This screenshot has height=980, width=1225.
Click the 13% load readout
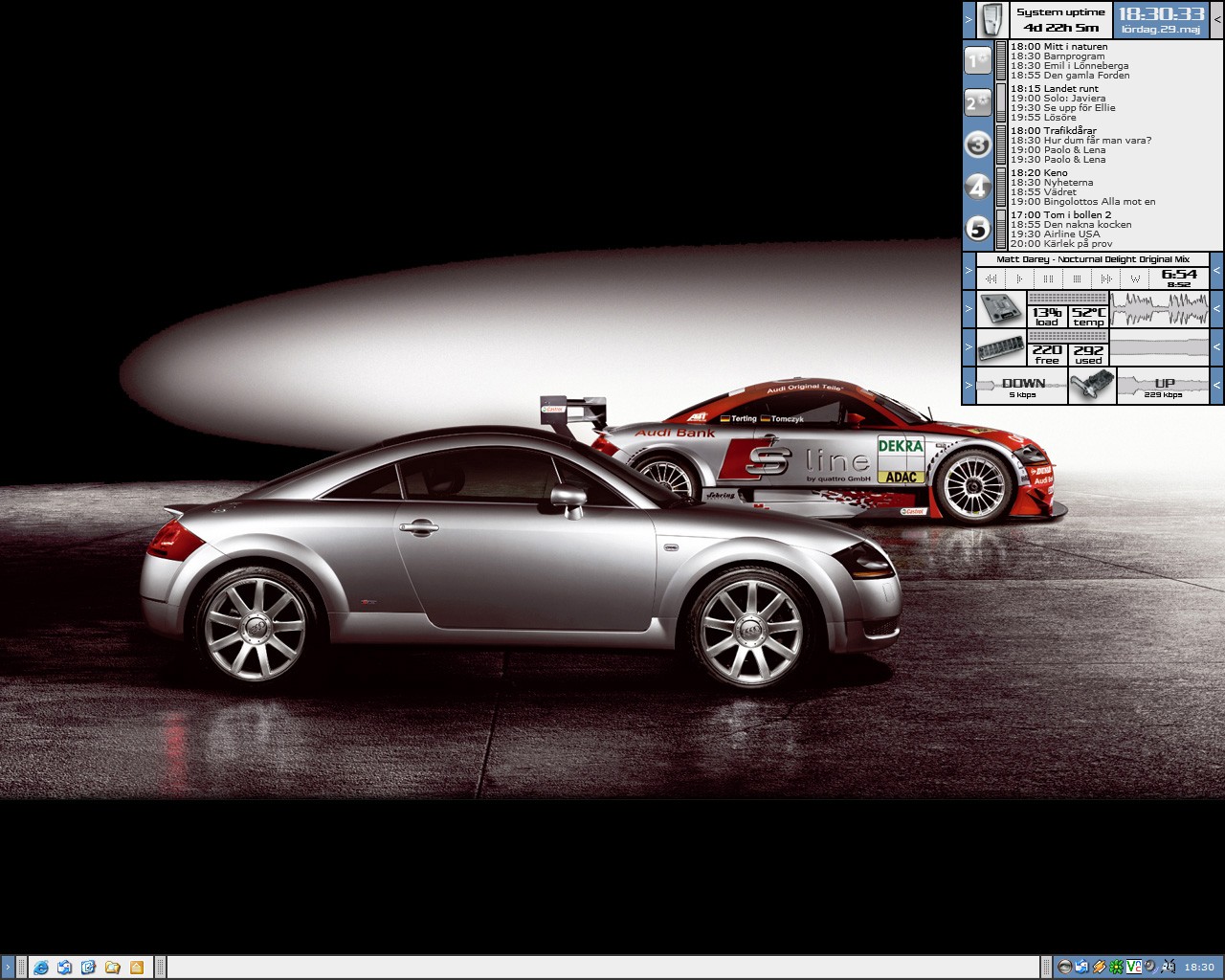(x=1047, y=317)
